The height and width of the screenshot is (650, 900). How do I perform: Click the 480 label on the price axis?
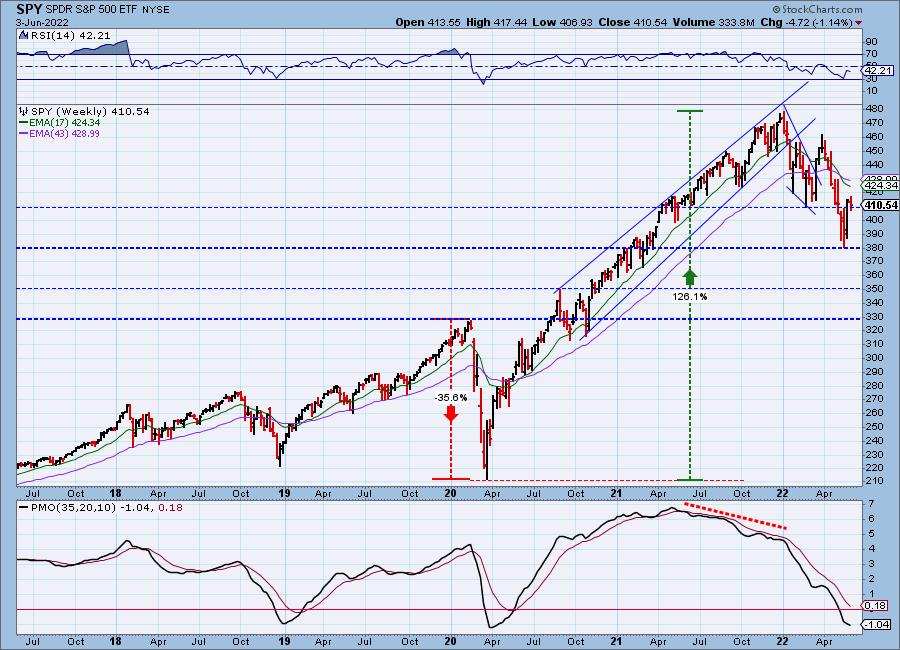(x=874, y=109)
